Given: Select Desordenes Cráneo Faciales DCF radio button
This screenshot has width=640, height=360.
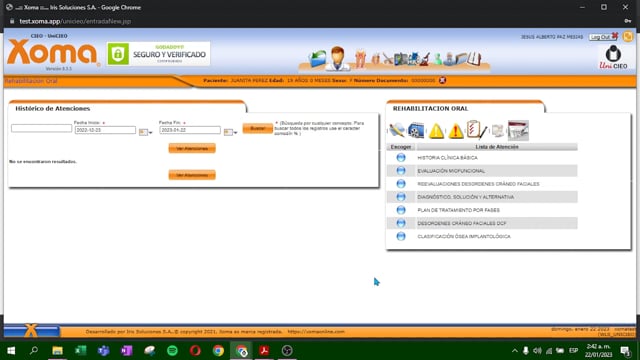Looking at the screenshot, I should pyautogui.click(x=401, y=223).
